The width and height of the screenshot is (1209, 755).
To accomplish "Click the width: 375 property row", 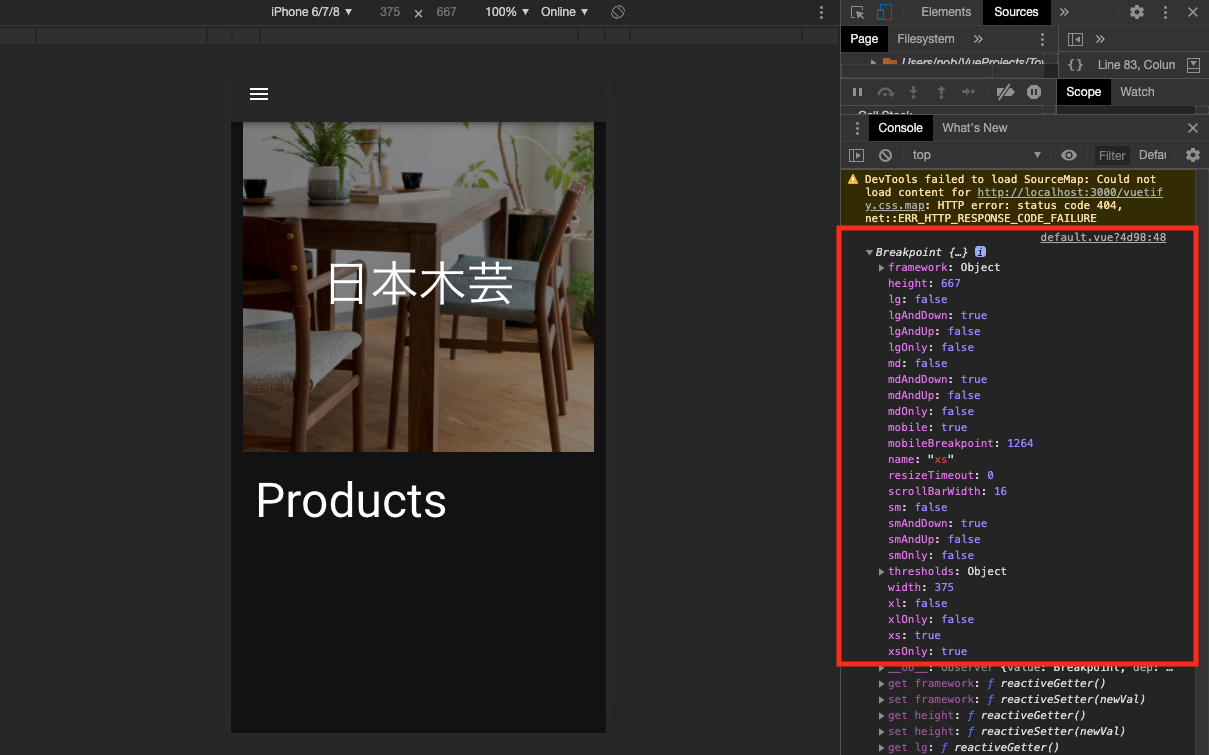I will point(920,588).
